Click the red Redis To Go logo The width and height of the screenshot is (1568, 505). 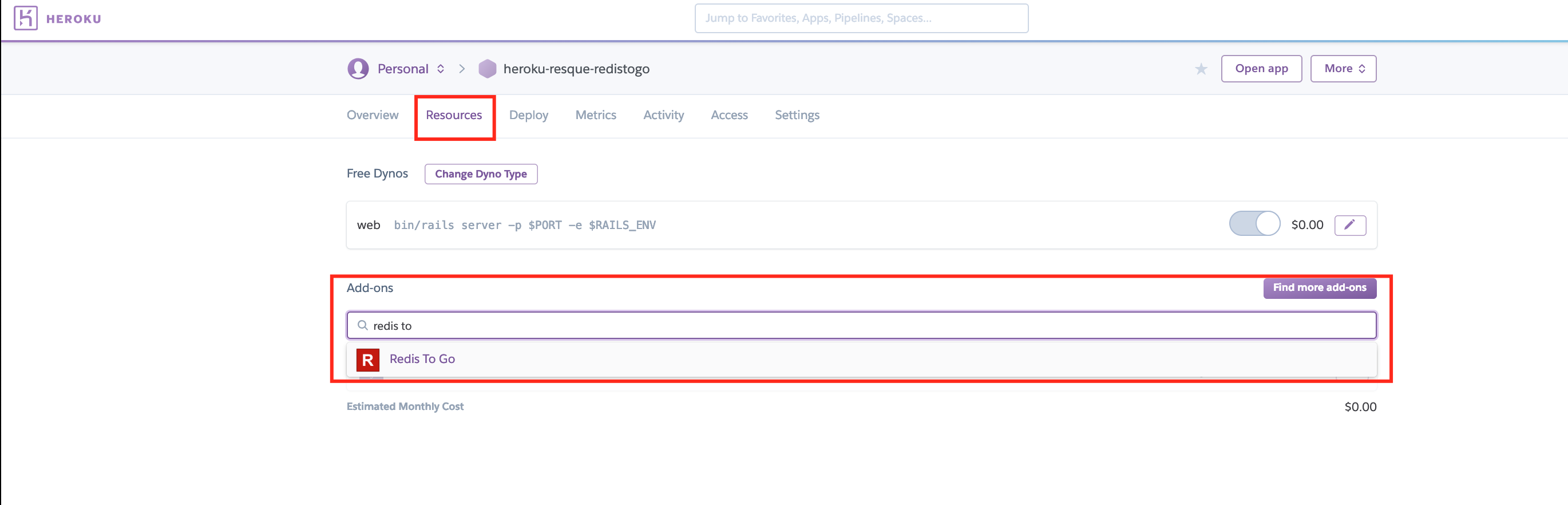click(367, 360)
